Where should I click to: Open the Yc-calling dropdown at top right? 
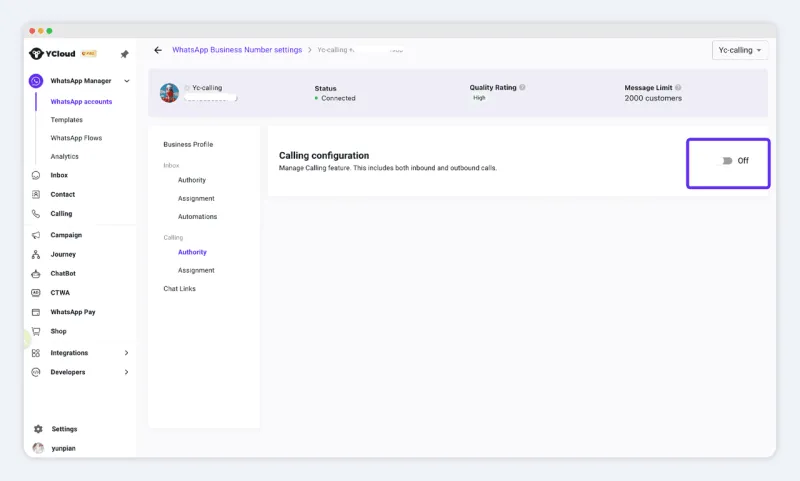740,50
